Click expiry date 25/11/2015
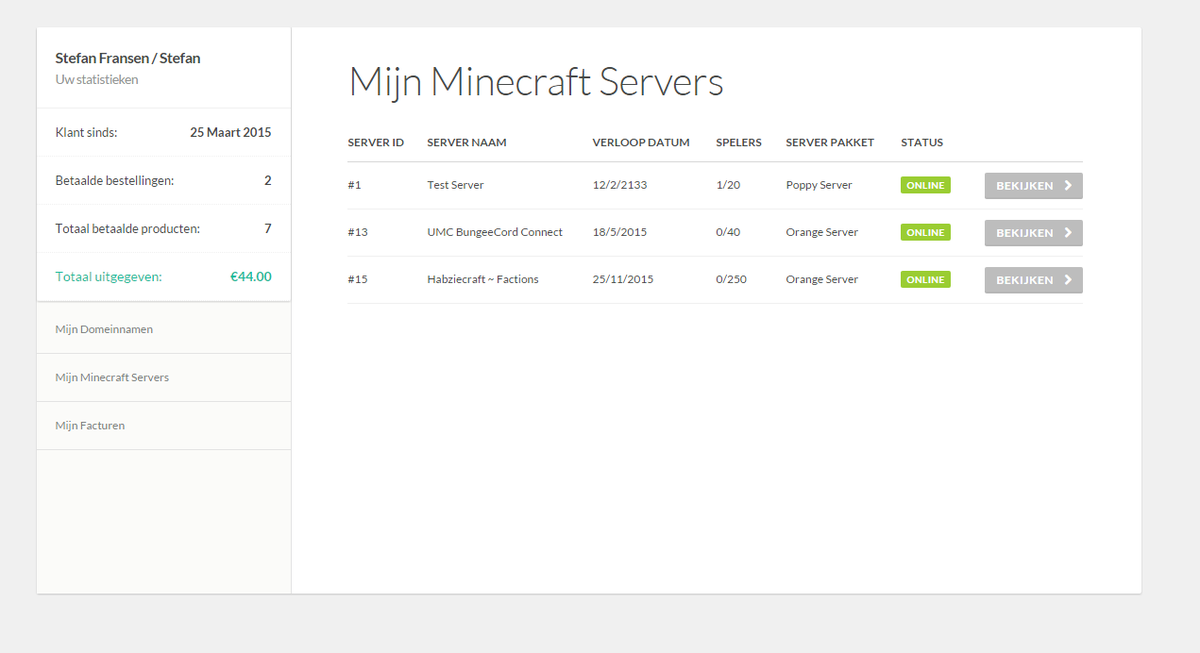Viewport: 1200px width, 653px height. click(623, 279)
